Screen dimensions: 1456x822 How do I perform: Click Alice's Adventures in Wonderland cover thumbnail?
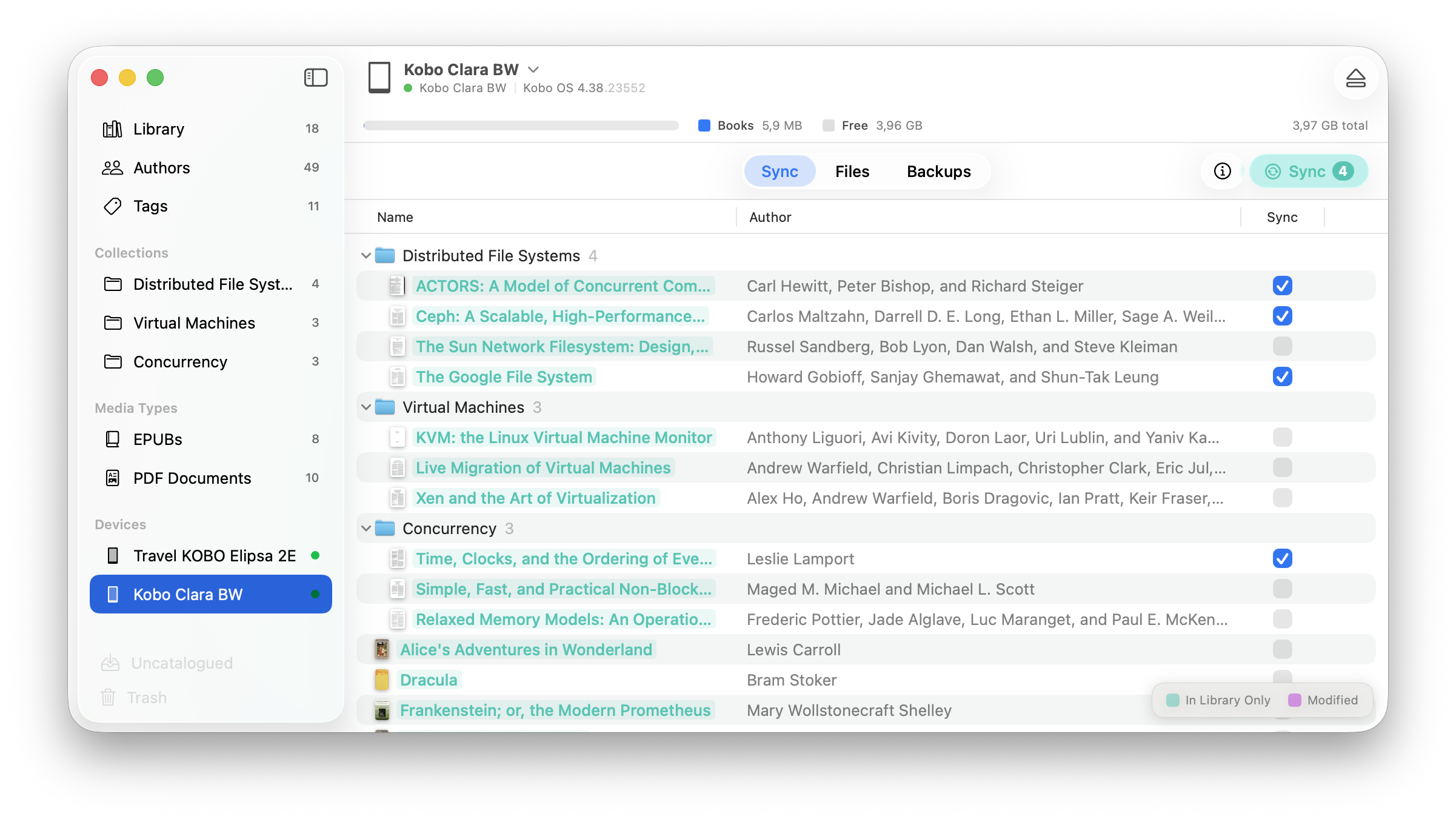click(x=381, y=649)
